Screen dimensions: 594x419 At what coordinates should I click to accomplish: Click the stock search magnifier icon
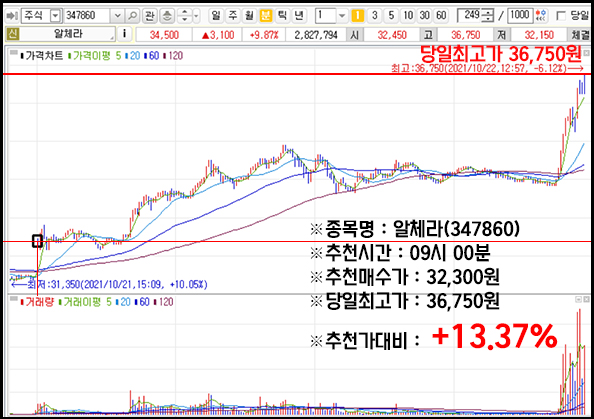tap(133, 16)
